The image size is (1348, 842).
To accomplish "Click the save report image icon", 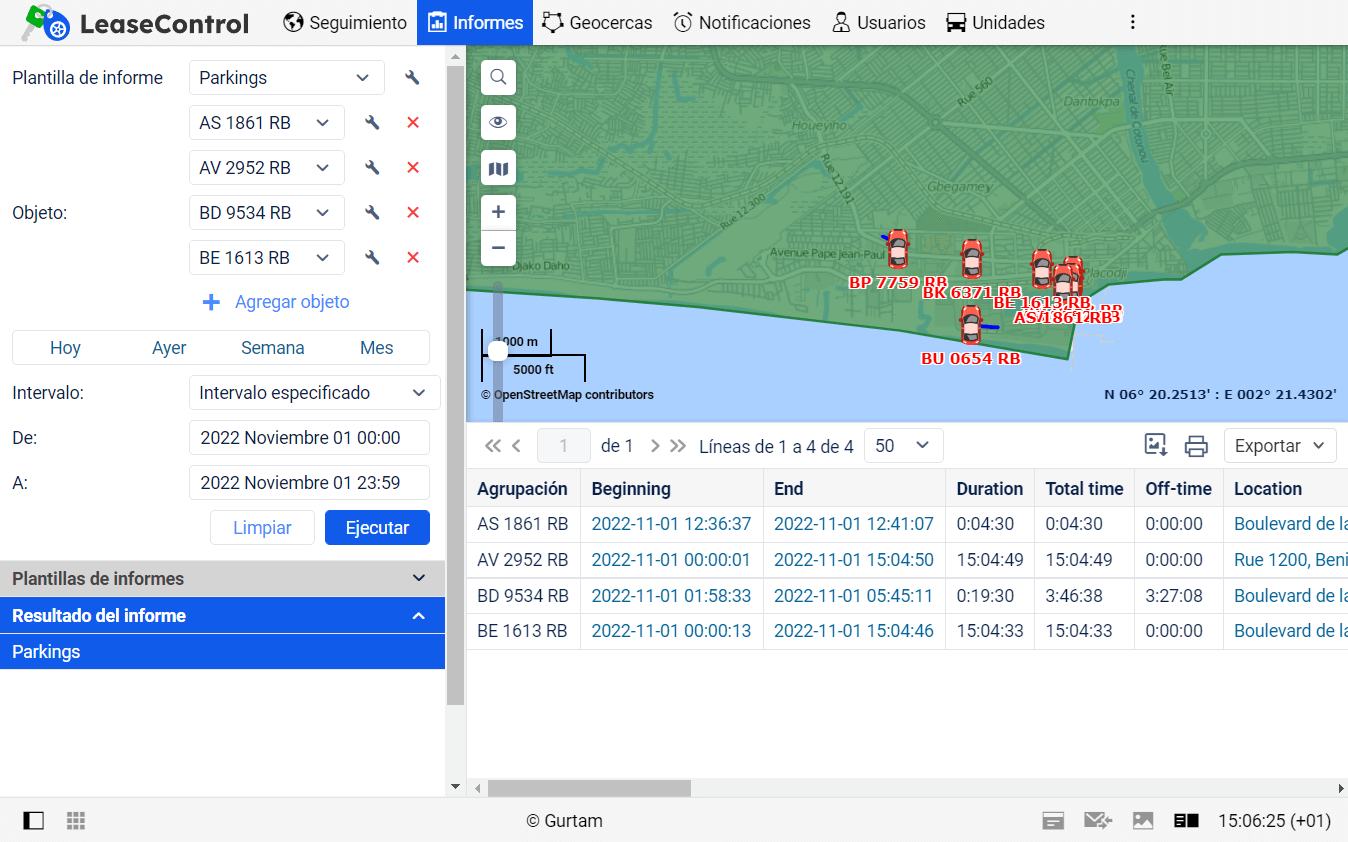I will click(x=1156, y=446).
